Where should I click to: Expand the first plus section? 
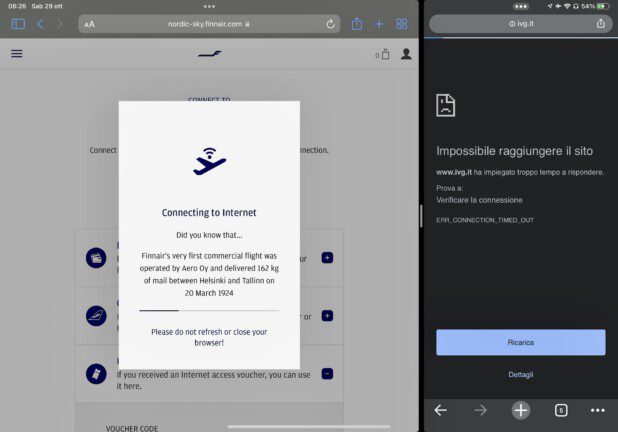click(x=327, y=257)
